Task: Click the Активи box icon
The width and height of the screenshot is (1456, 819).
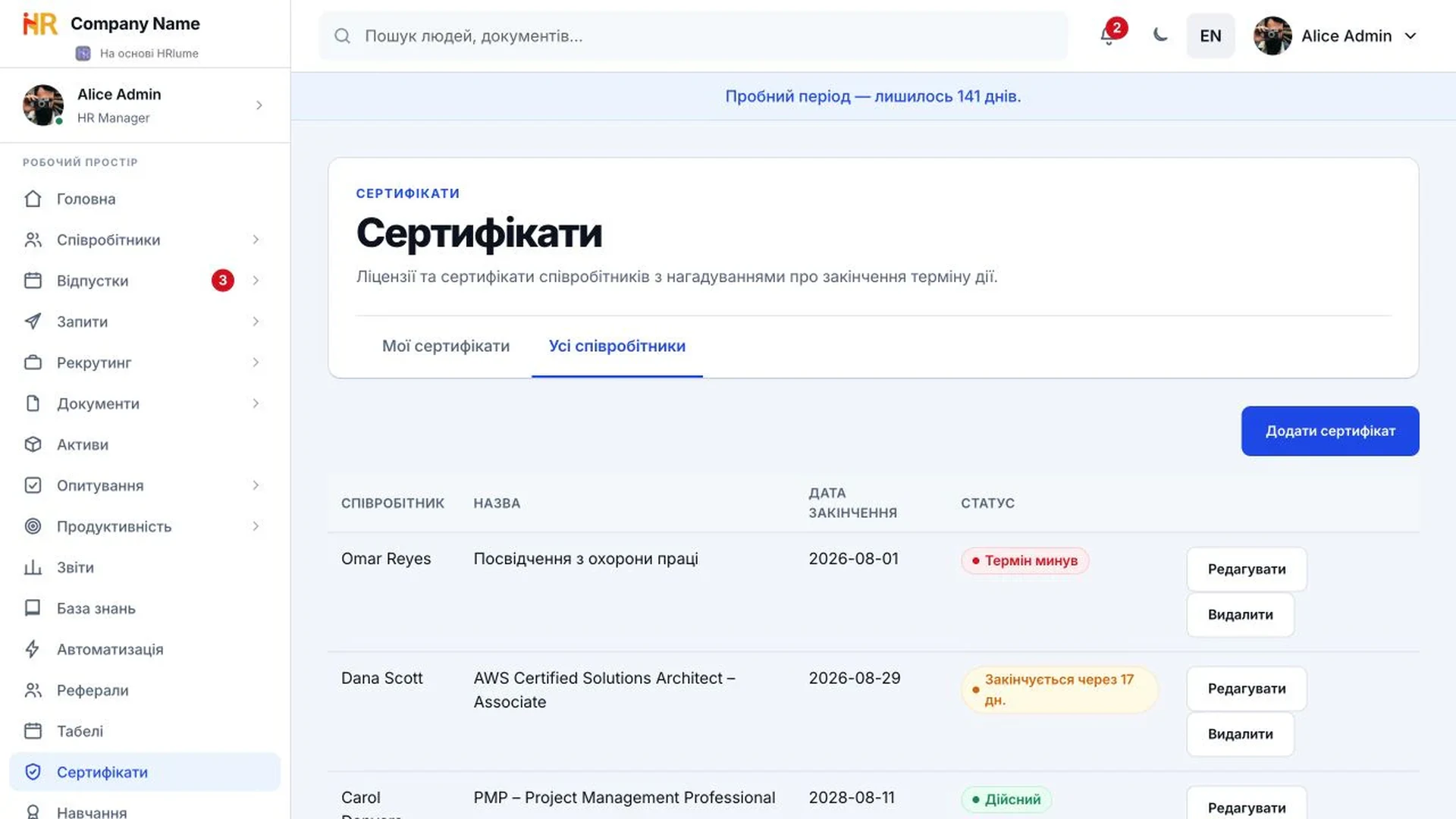Action: (x=33, y=444)
